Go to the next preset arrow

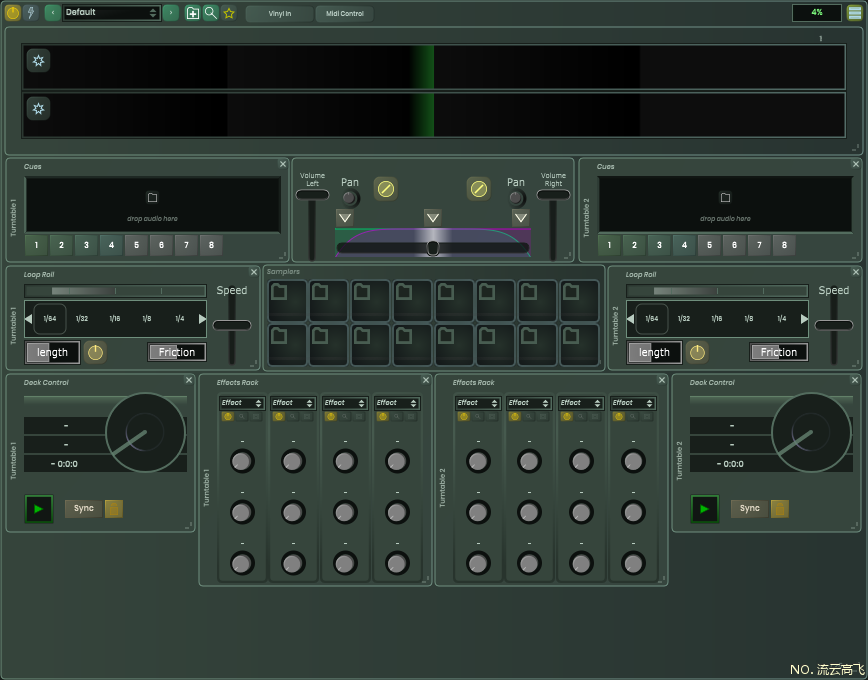click(x=170, y=12)
